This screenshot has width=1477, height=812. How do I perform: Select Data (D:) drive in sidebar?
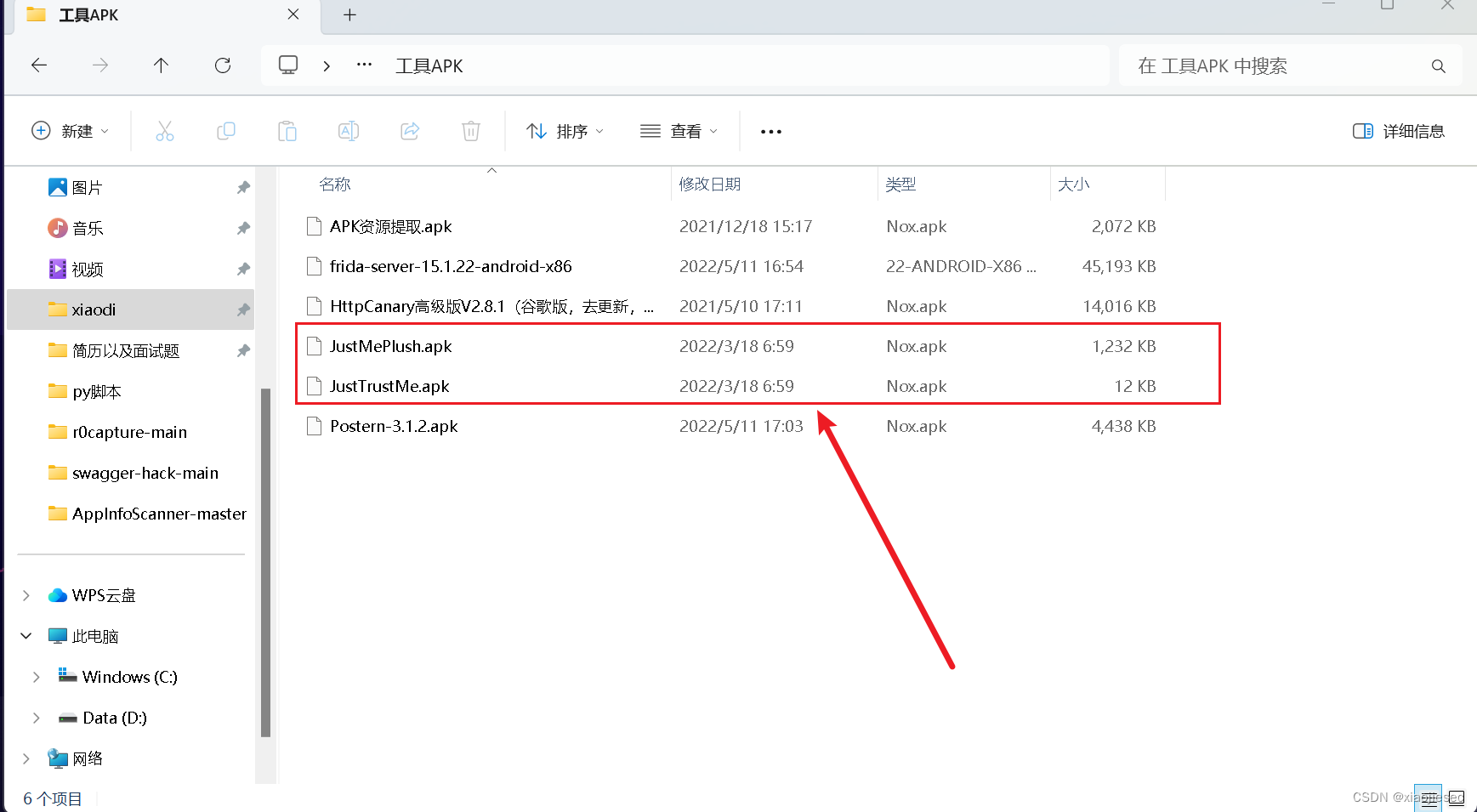click(x=115, y=718)
